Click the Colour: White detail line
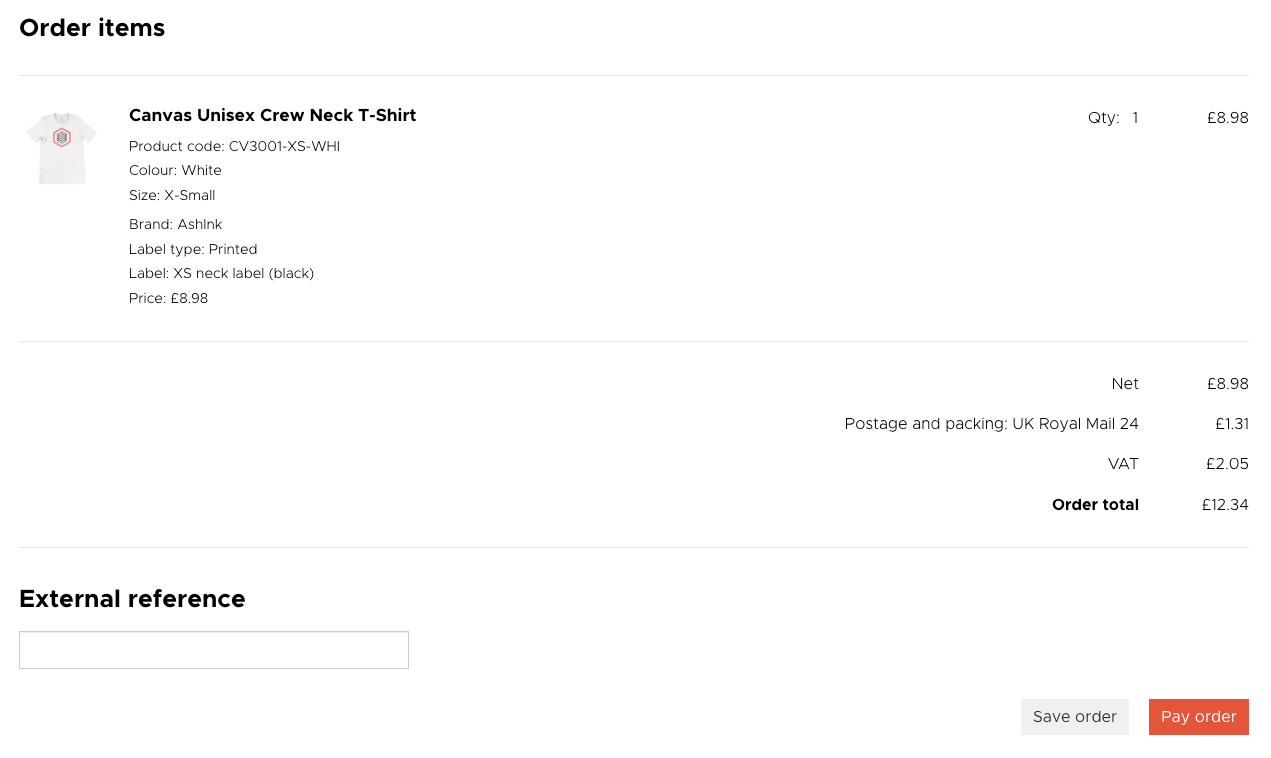 point(175,171)
